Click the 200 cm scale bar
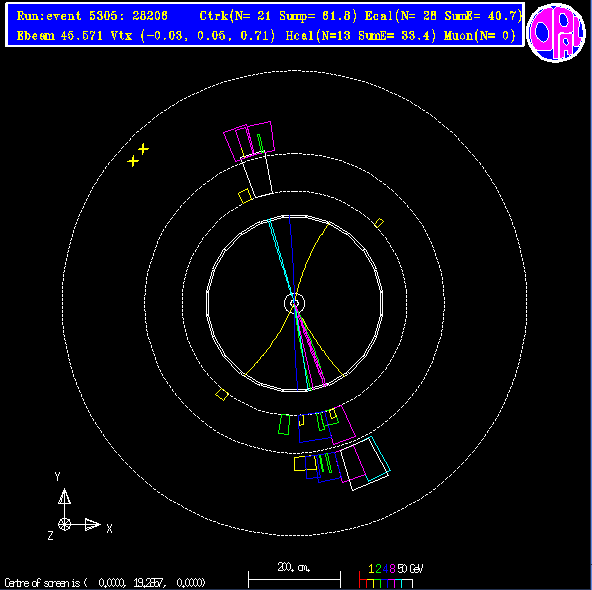 click(294, 579)
